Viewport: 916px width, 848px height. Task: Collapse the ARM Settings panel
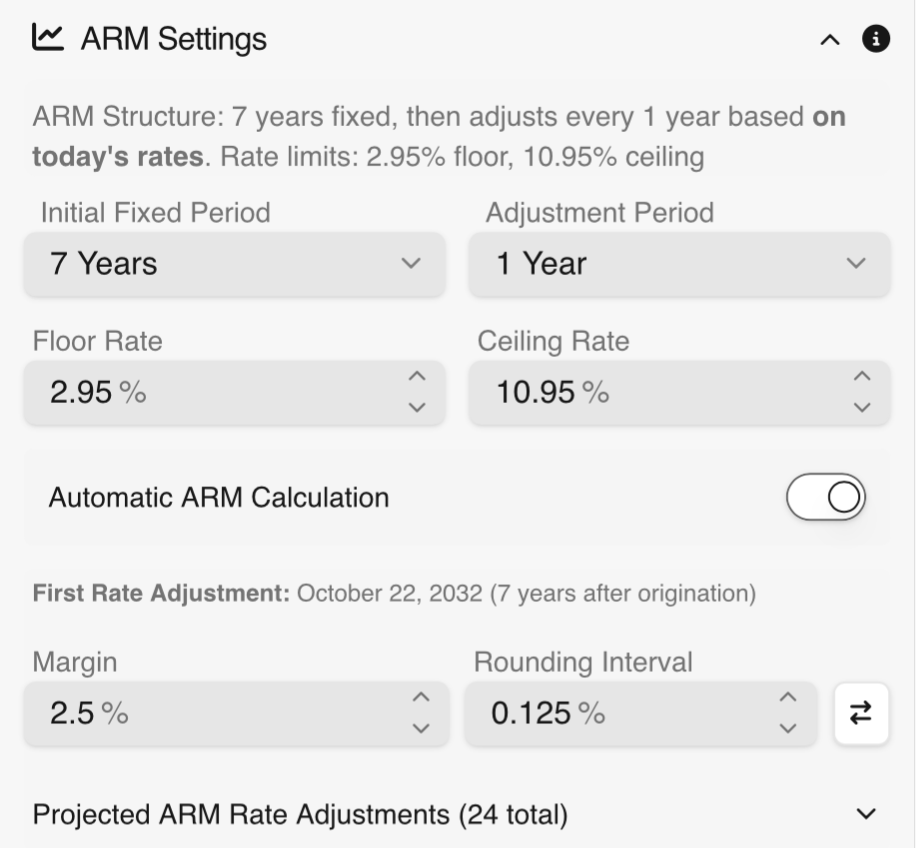[x=828, y=40]
